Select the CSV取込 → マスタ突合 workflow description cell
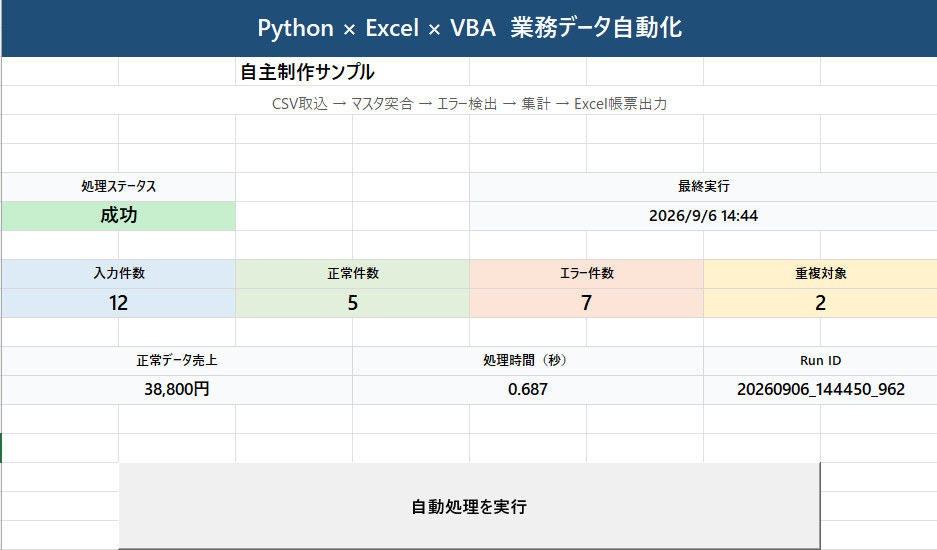 (469, 103)
